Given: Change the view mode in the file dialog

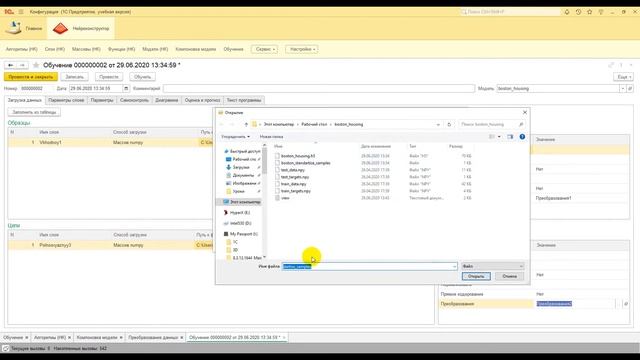Looking at the screenshot, I should pos(492,137).
